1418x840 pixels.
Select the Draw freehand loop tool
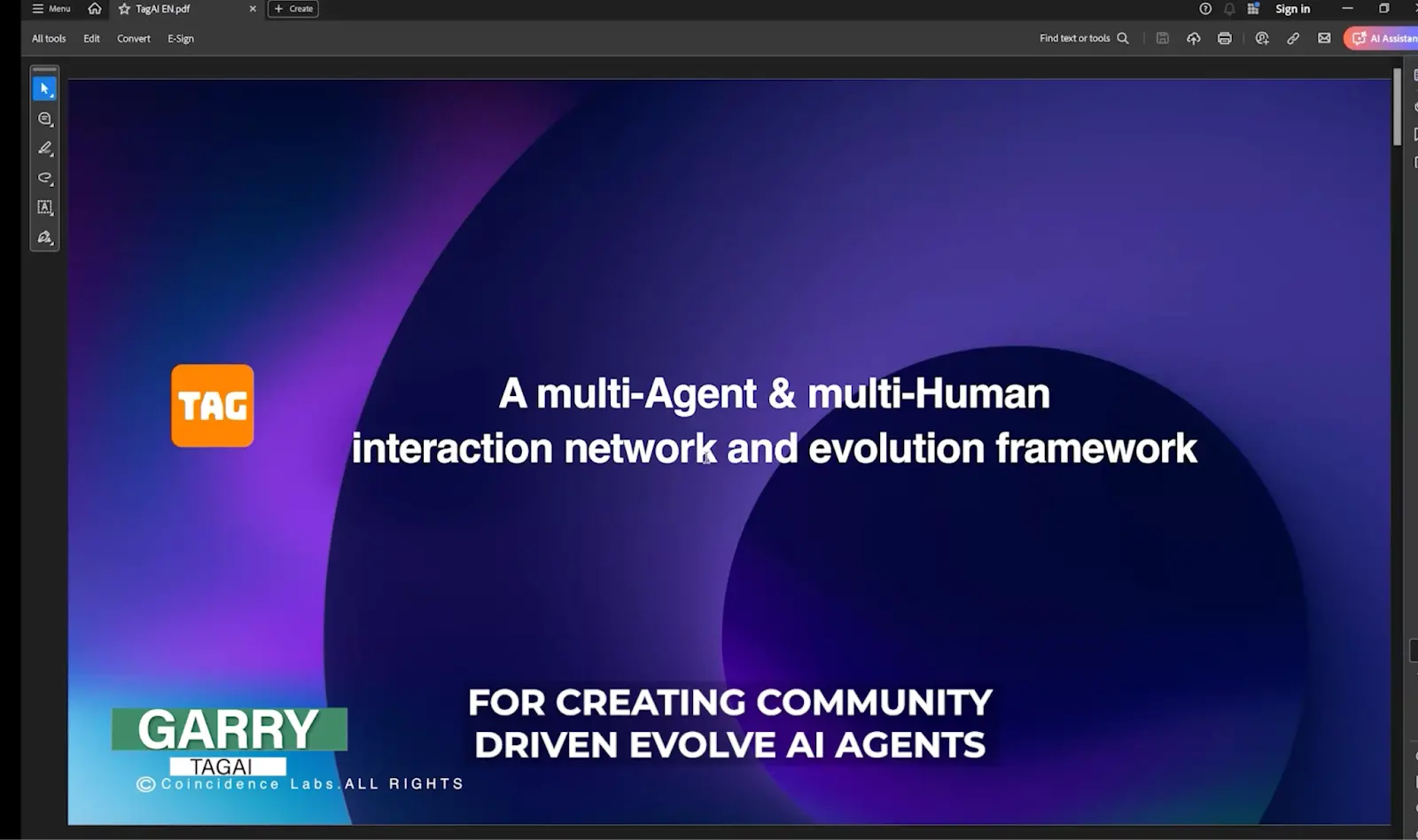point(45,178)
